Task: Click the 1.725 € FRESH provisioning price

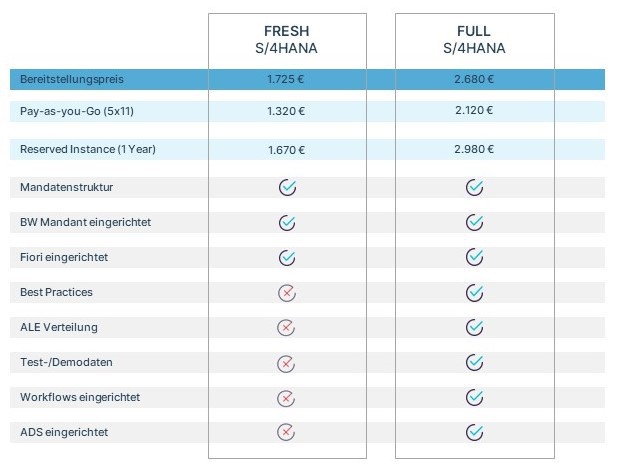Action: click(286, 79)
